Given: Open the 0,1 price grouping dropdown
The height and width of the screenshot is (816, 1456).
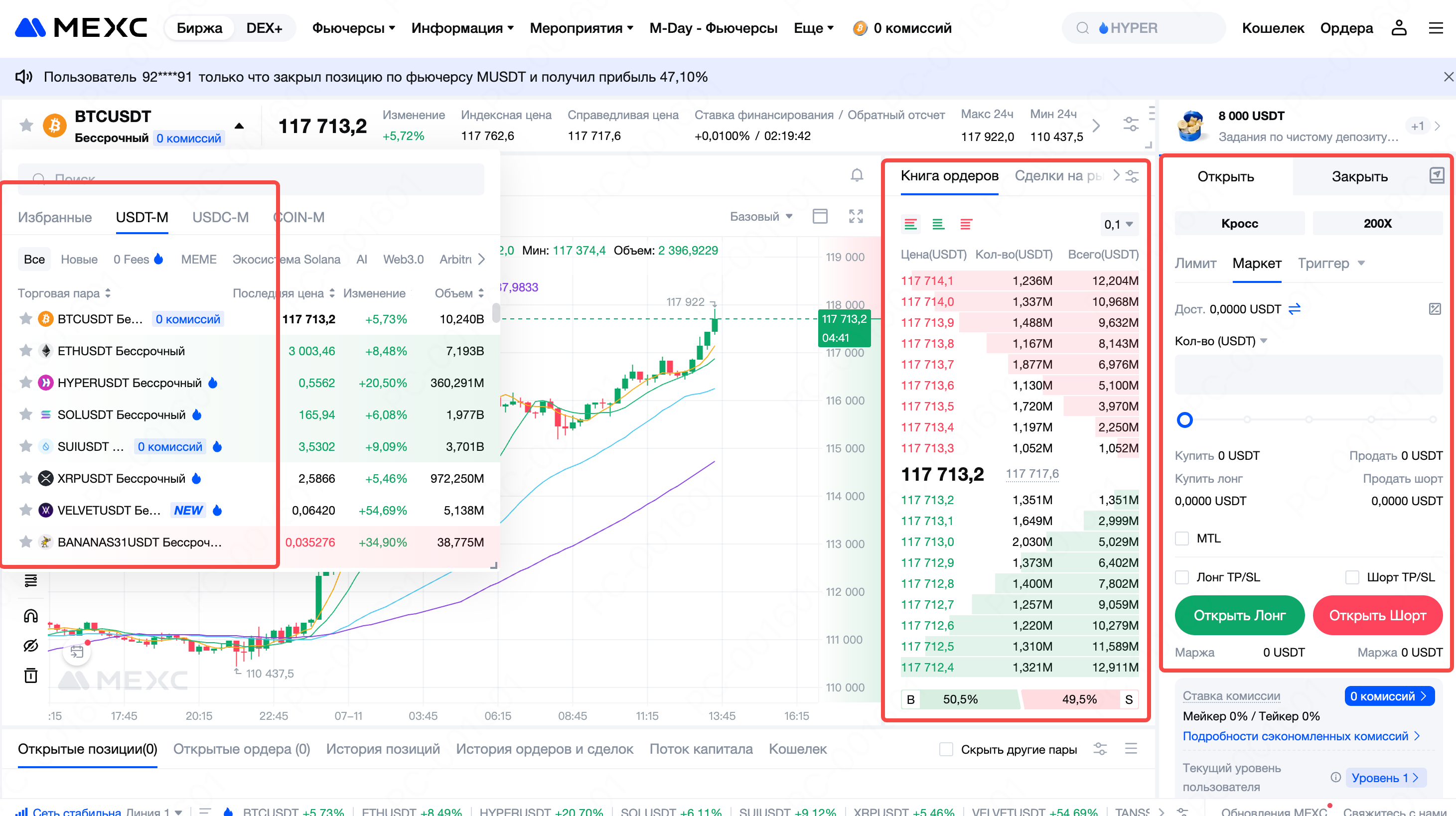Looking at the screenshot, I should coord(1119,224).
